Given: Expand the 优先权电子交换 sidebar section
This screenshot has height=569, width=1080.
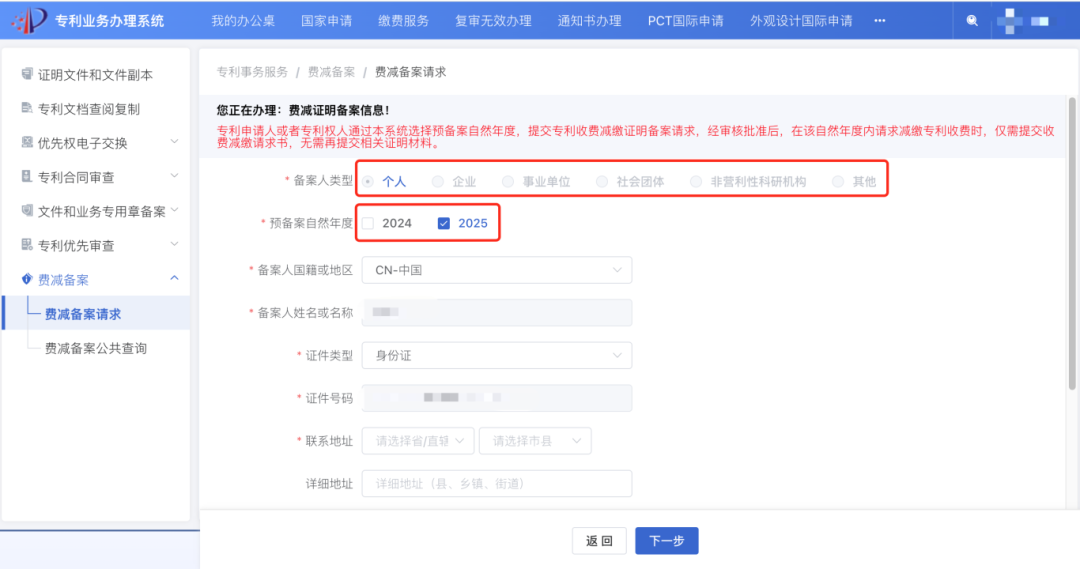Looking at the screenshot, I should pyautogui.click(x=174, y=142).
